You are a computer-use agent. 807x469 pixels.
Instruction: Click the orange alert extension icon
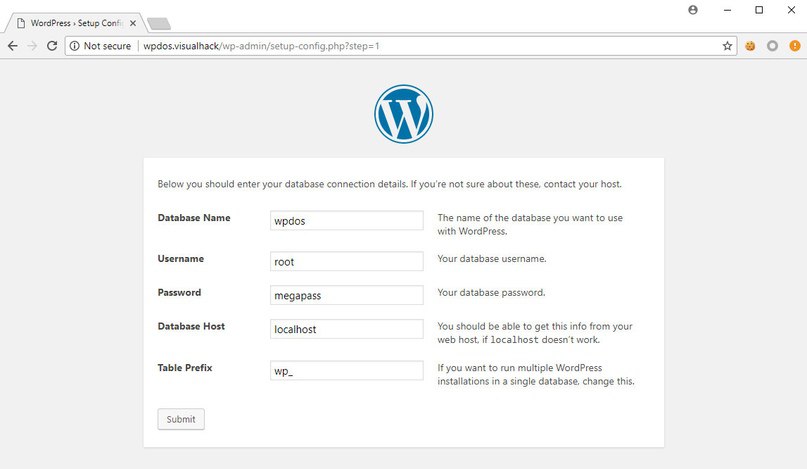(793, 46)
